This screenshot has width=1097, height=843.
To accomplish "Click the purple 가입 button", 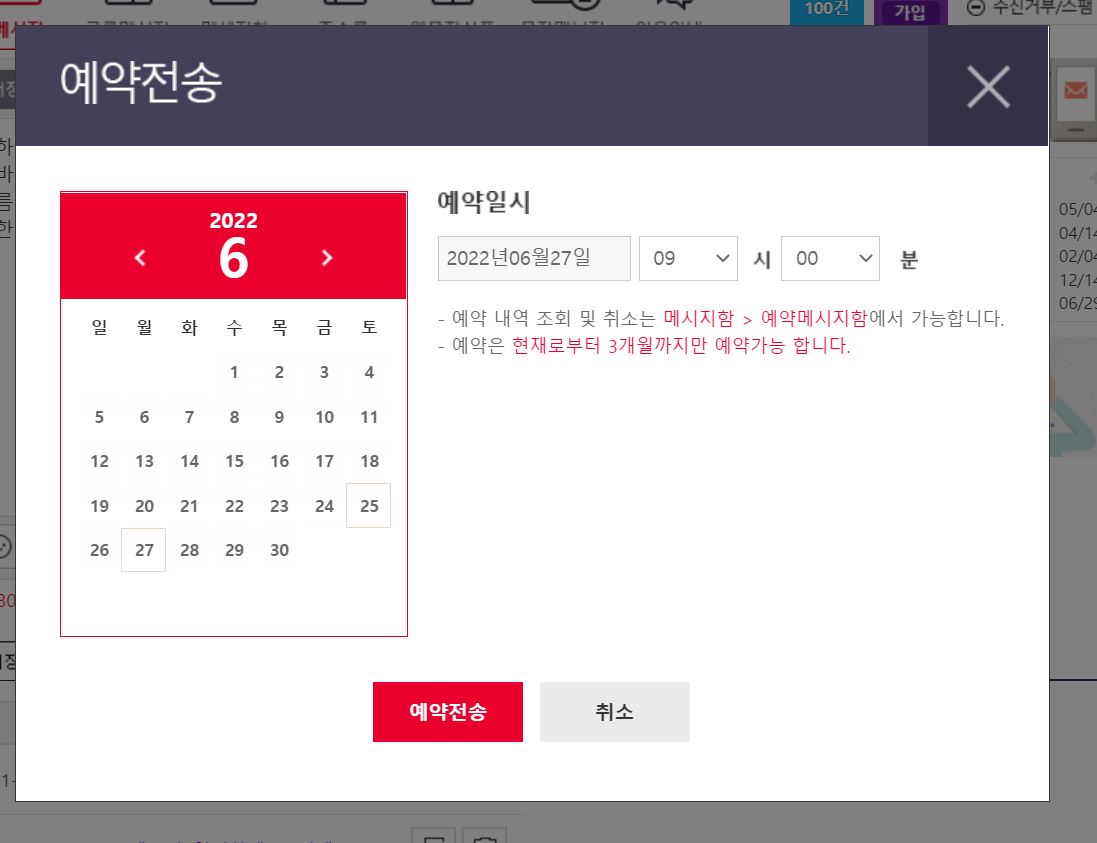I will click(910, 10).
